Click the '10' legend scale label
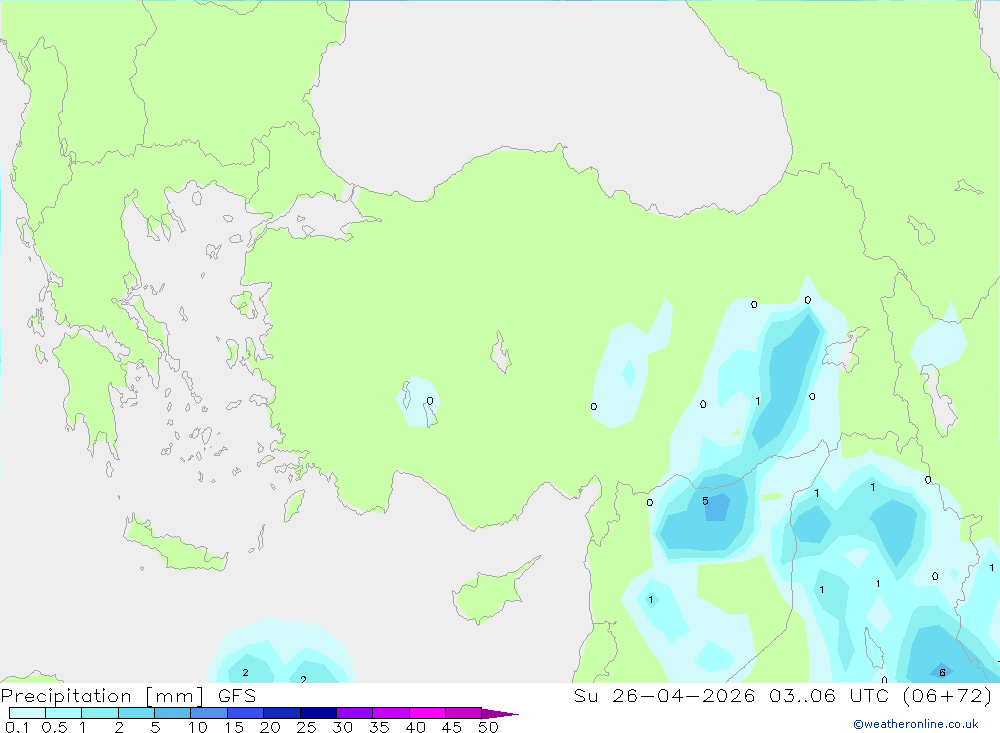This screenshot has height=733, width=1000. 198,727
